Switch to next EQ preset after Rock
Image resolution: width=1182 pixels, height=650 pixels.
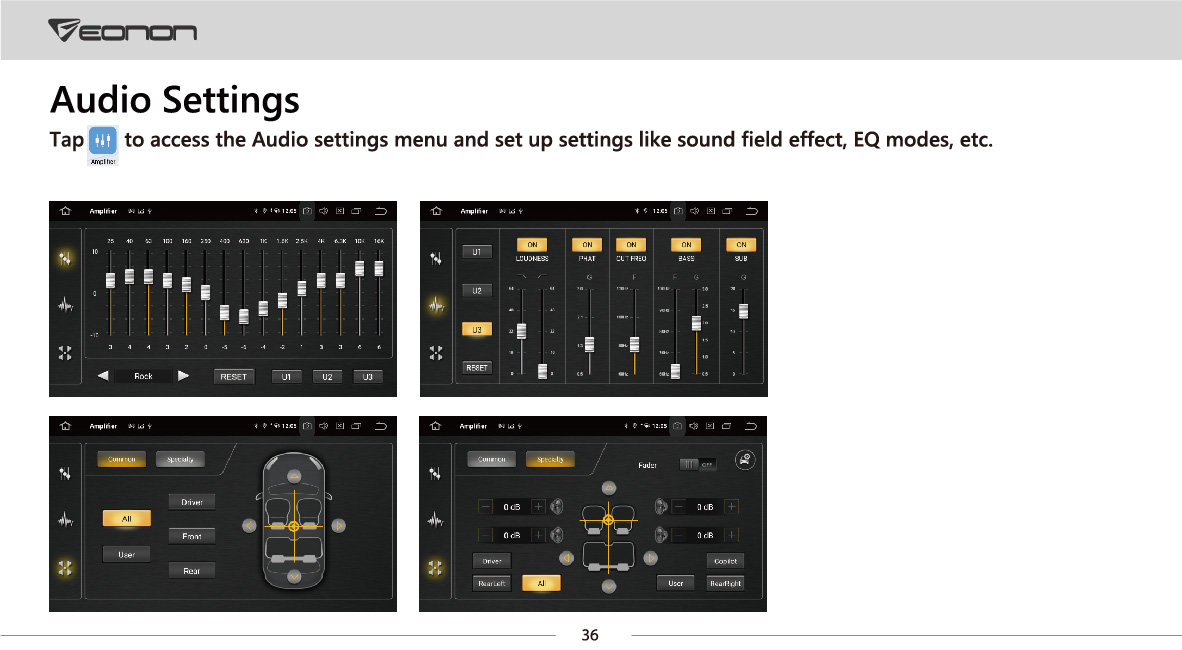(x=183, y=376)
